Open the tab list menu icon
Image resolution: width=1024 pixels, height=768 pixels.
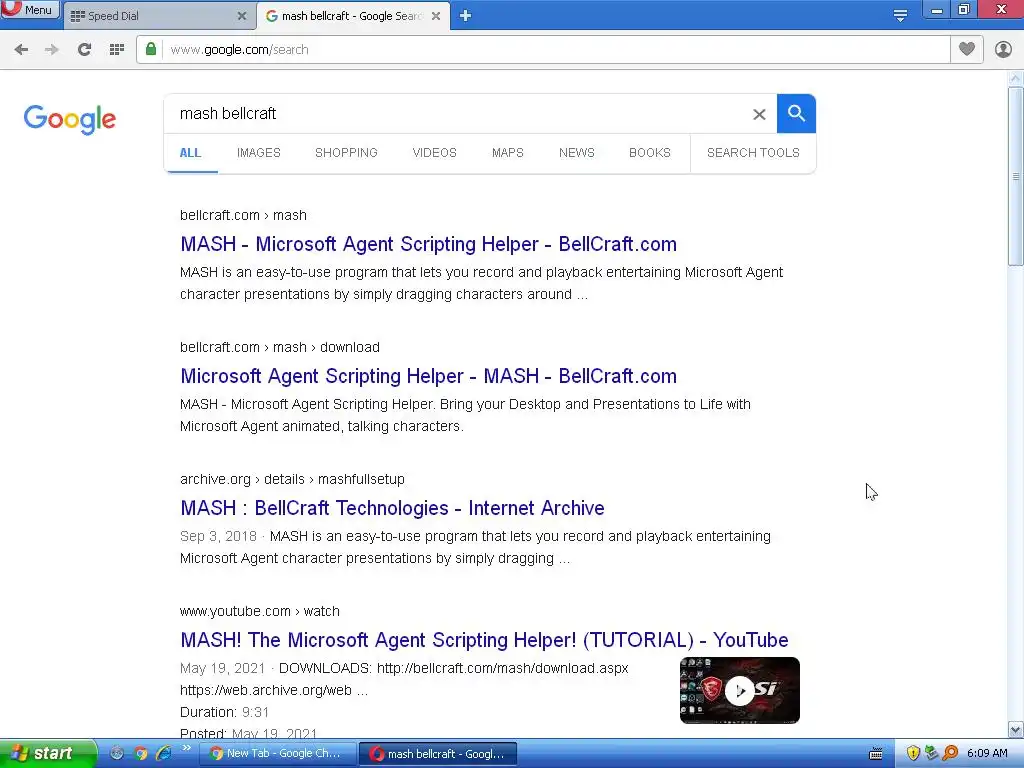(900, 16)
